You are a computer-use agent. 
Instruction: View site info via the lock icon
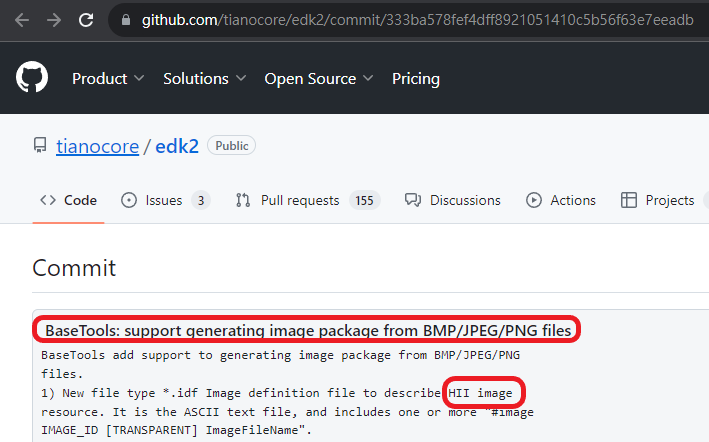126,20
